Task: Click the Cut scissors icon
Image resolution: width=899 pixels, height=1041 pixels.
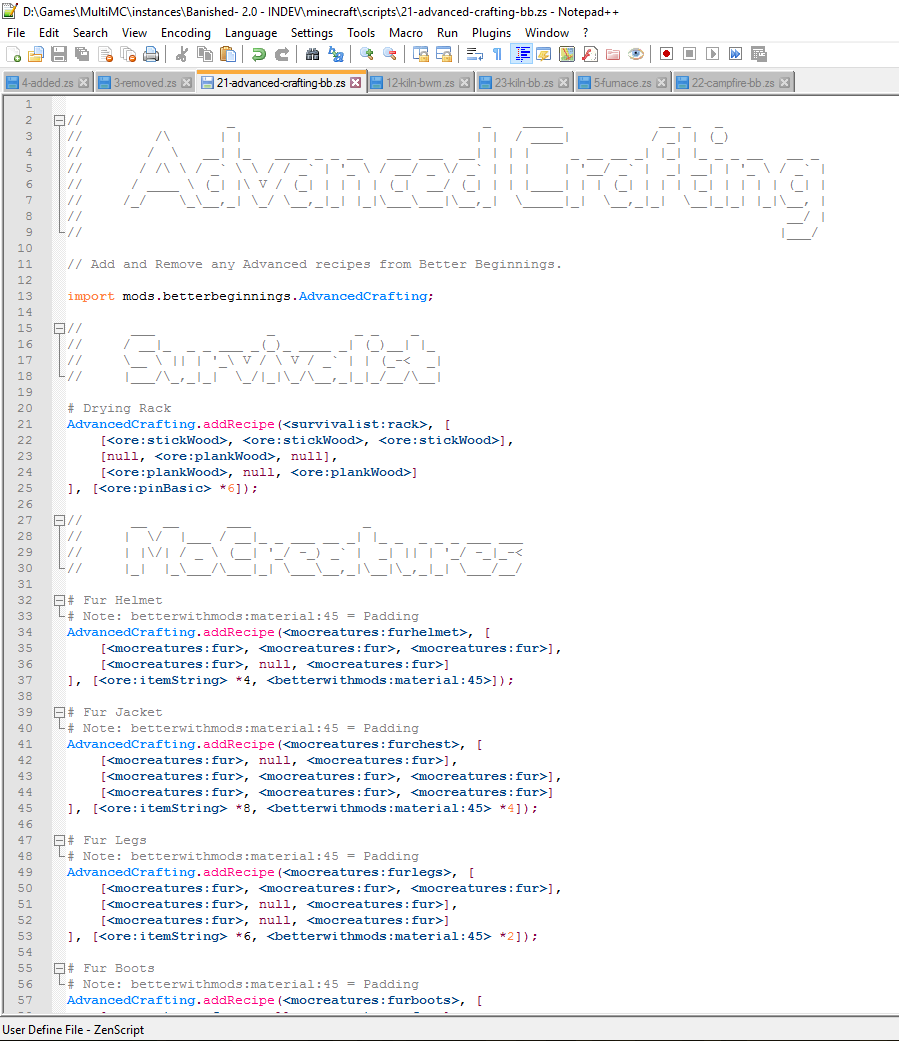Action: click(x=182, y=54)
